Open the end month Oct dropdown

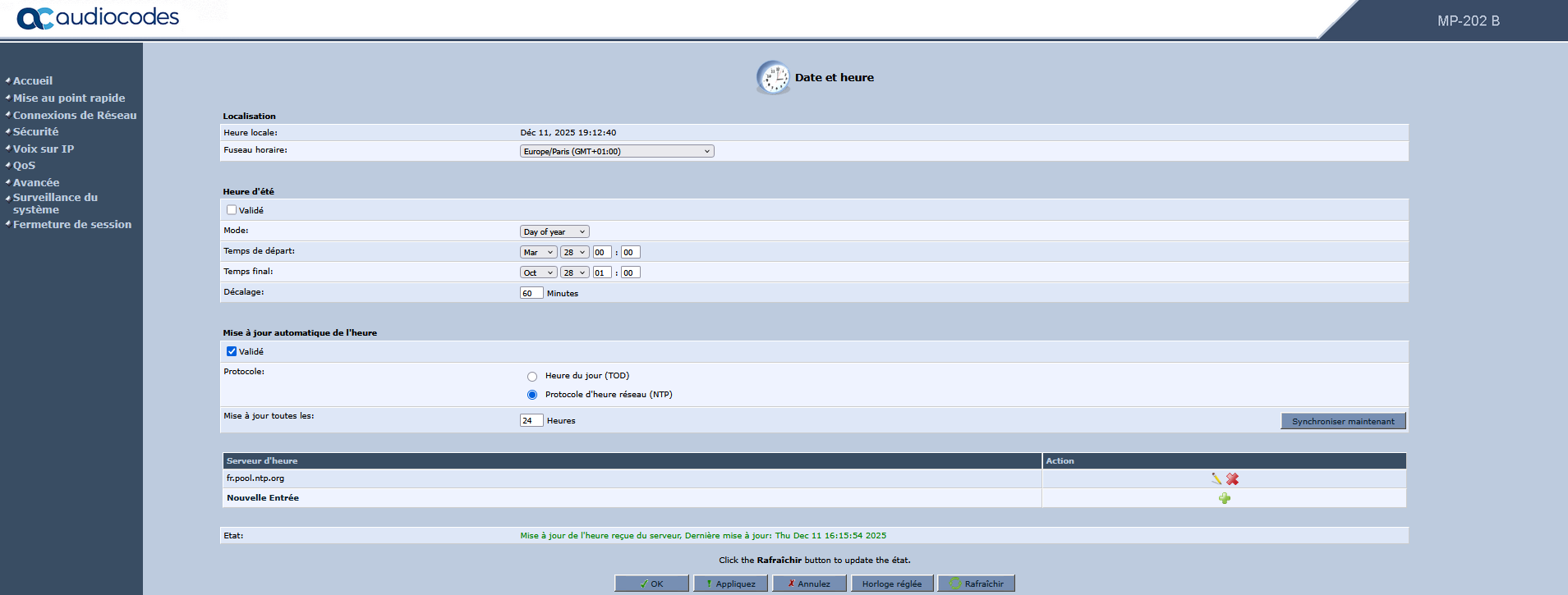tap(538, 272)
